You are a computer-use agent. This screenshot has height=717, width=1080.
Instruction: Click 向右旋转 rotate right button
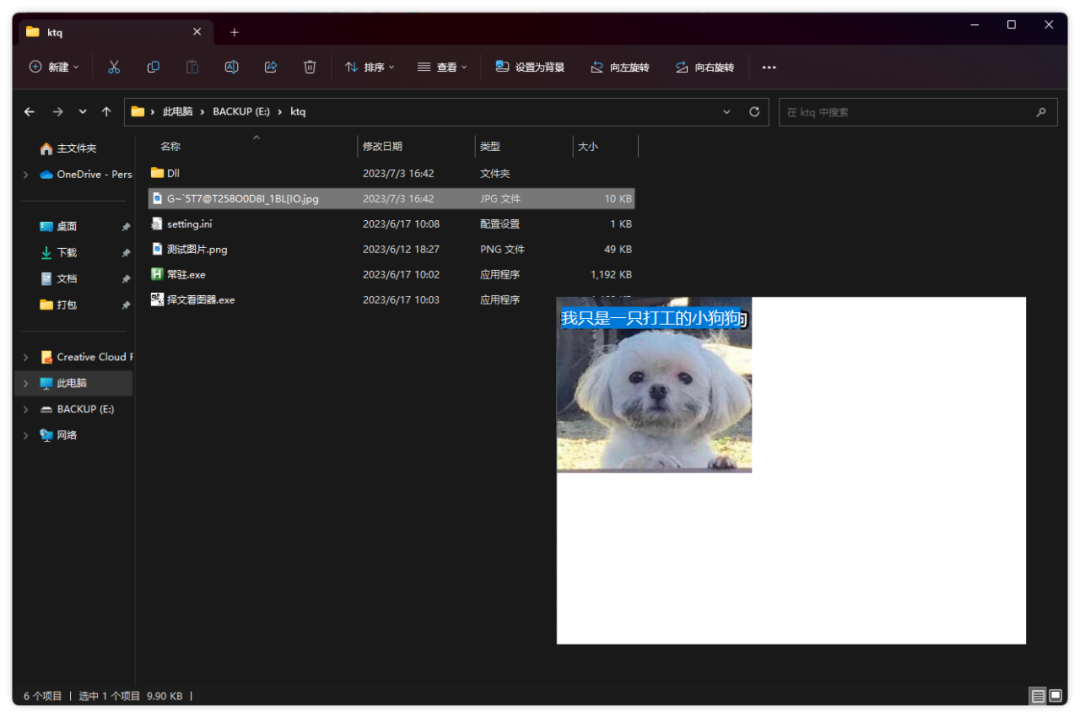pos(705,67)
